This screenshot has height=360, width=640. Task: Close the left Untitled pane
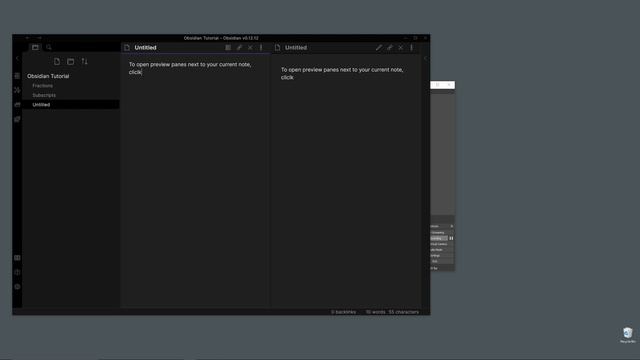point(250,47)
